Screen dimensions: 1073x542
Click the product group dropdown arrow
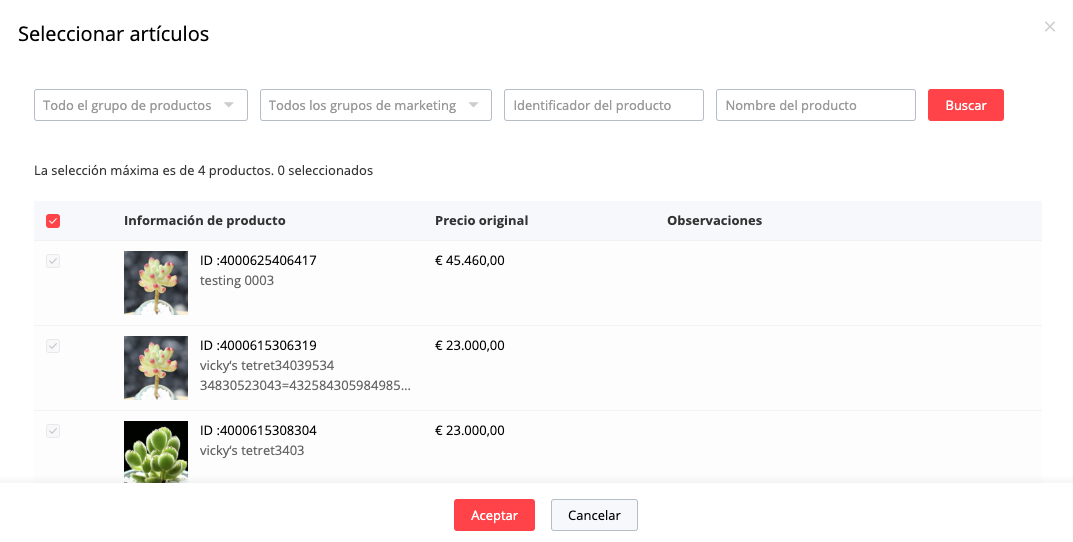coord(229,105)
